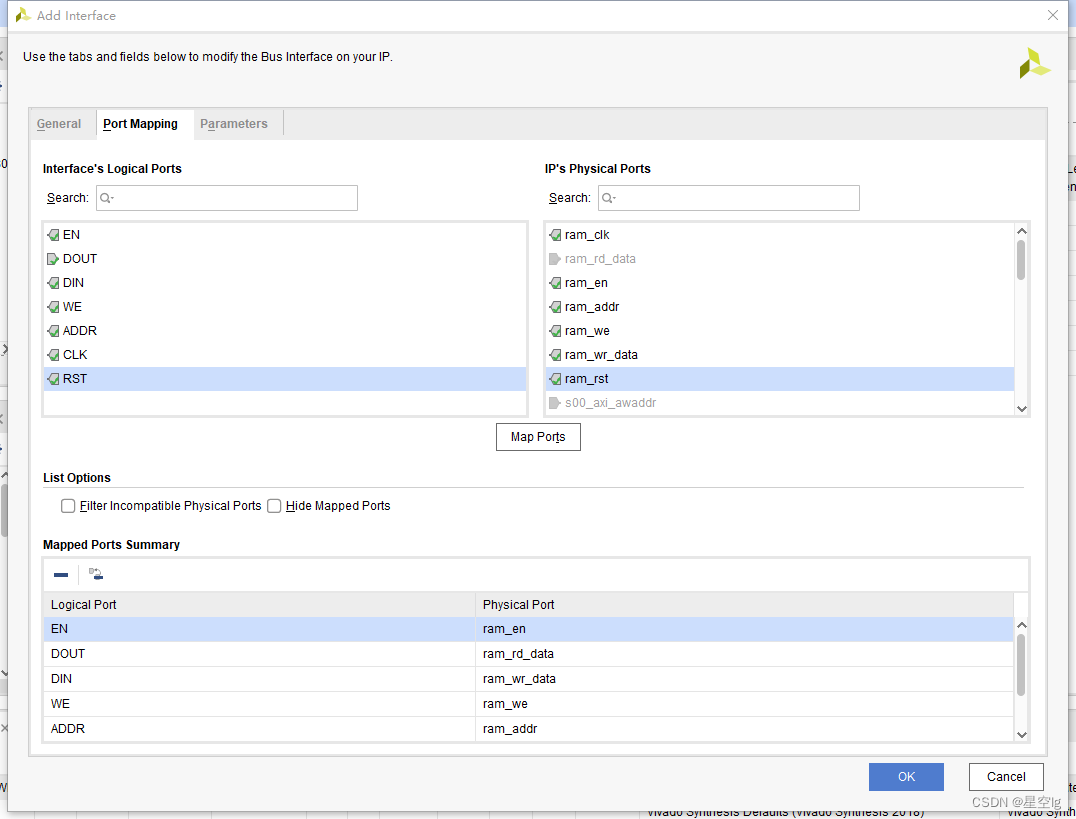Confirm with the OK button
Viewport: 1076px width, 819px height.
click(x=907, y=776)
